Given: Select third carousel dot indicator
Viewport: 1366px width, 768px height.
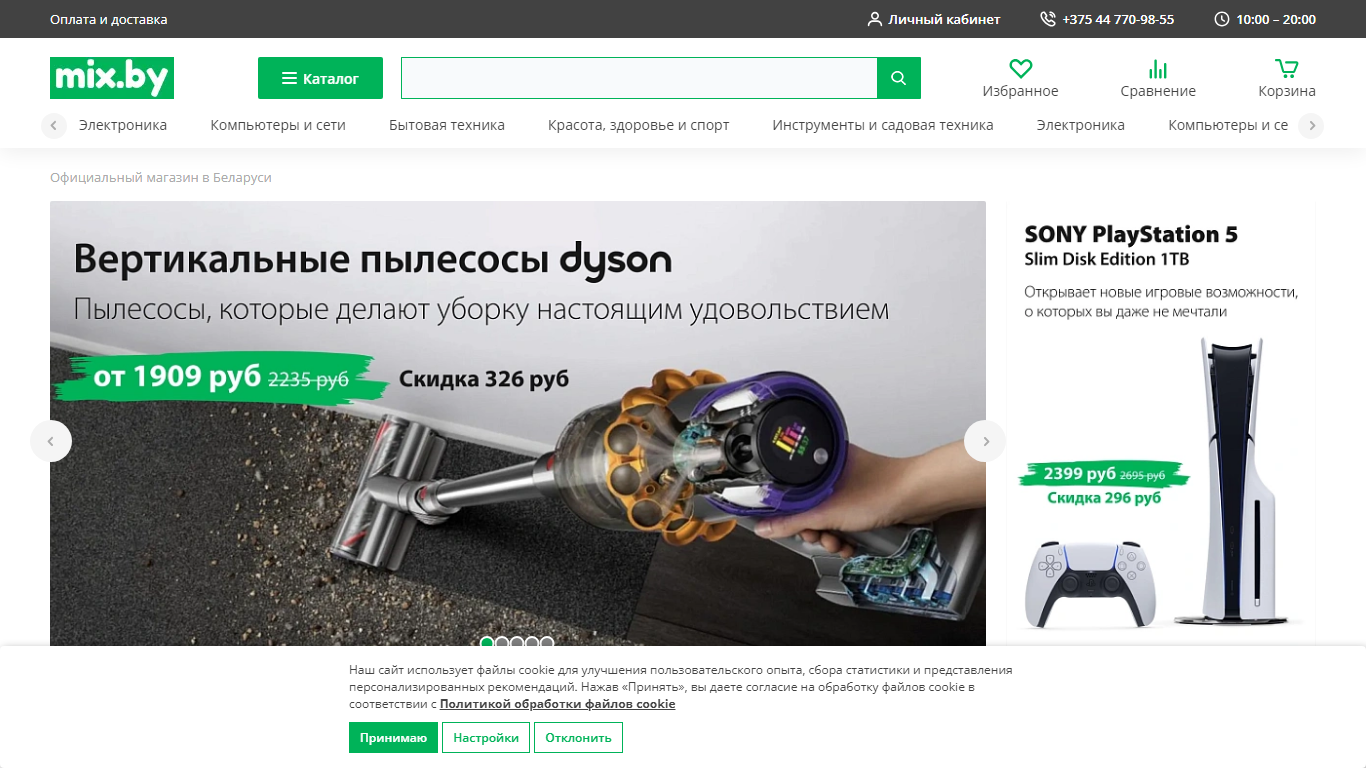Looking at the screenshot, I should click(x=517, y=642).
